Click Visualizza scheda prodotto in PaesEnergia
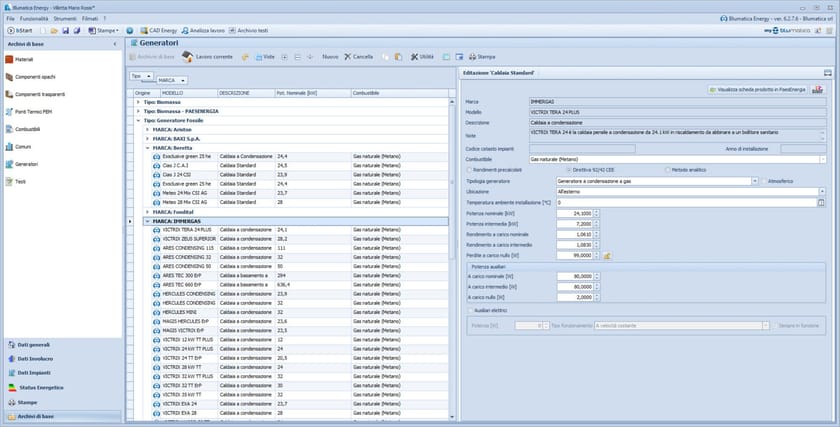This screenshot has height=427, width=840. [x=757, y=89]
